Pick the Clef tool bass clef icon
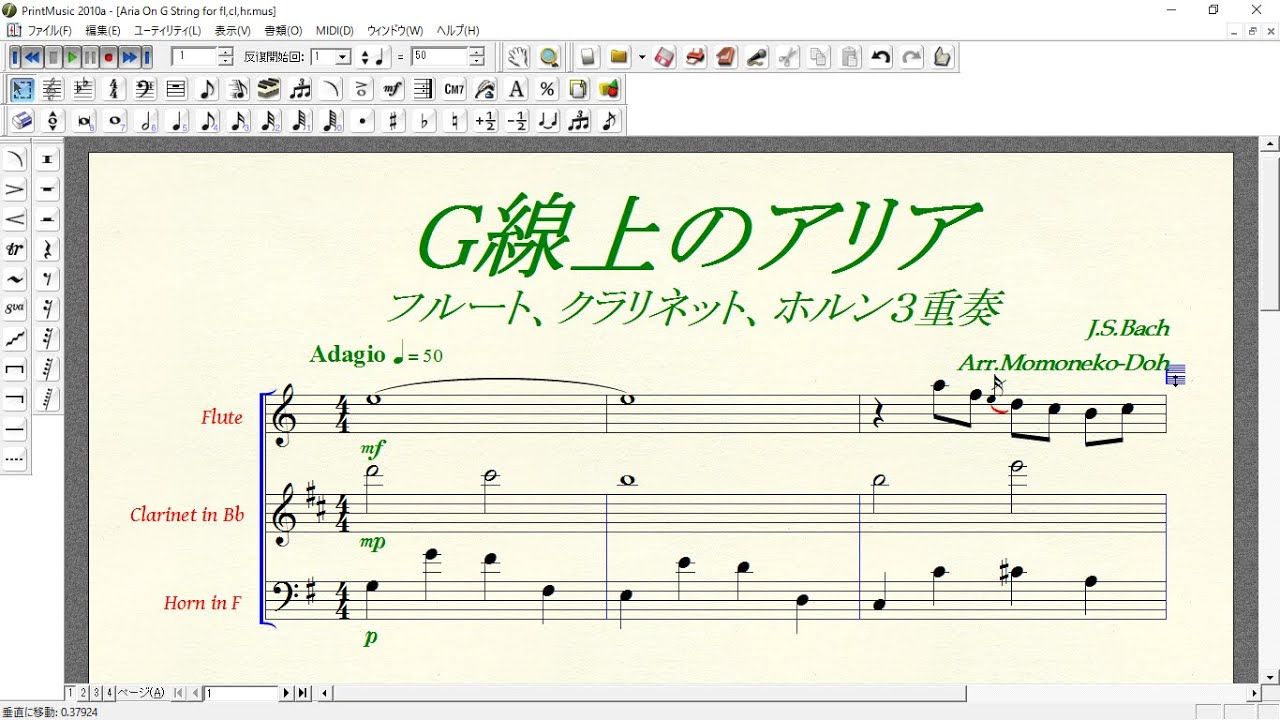Viewport: 1280px width, 720px height. coord(145,90)
